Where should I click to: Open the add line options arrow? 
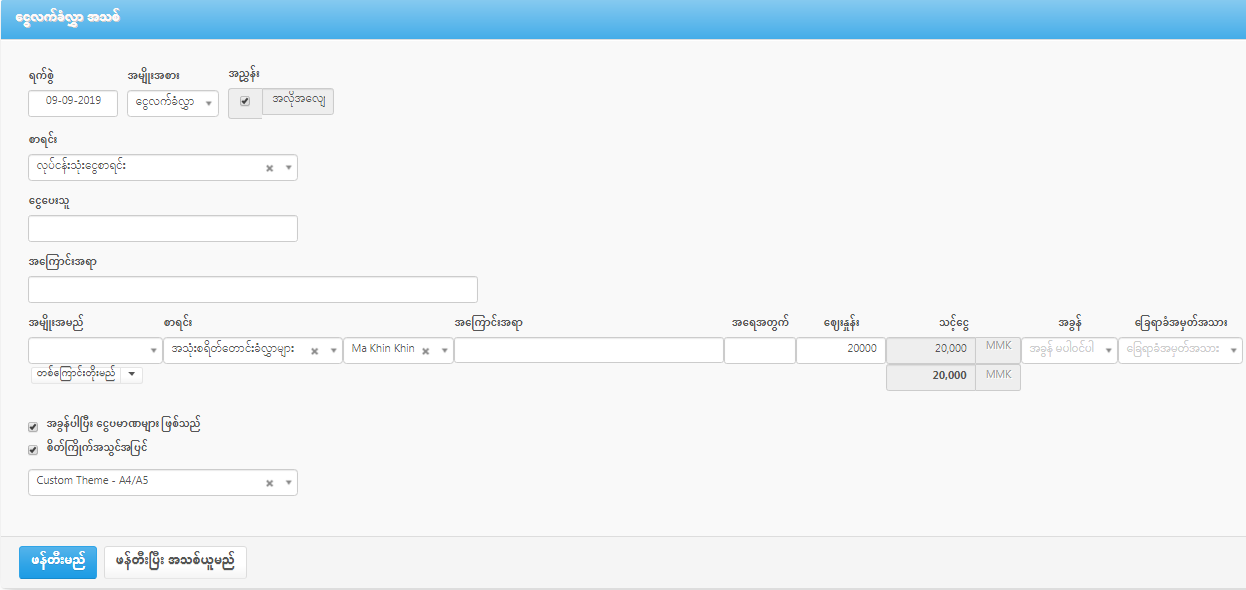click(x=132, y=374)
